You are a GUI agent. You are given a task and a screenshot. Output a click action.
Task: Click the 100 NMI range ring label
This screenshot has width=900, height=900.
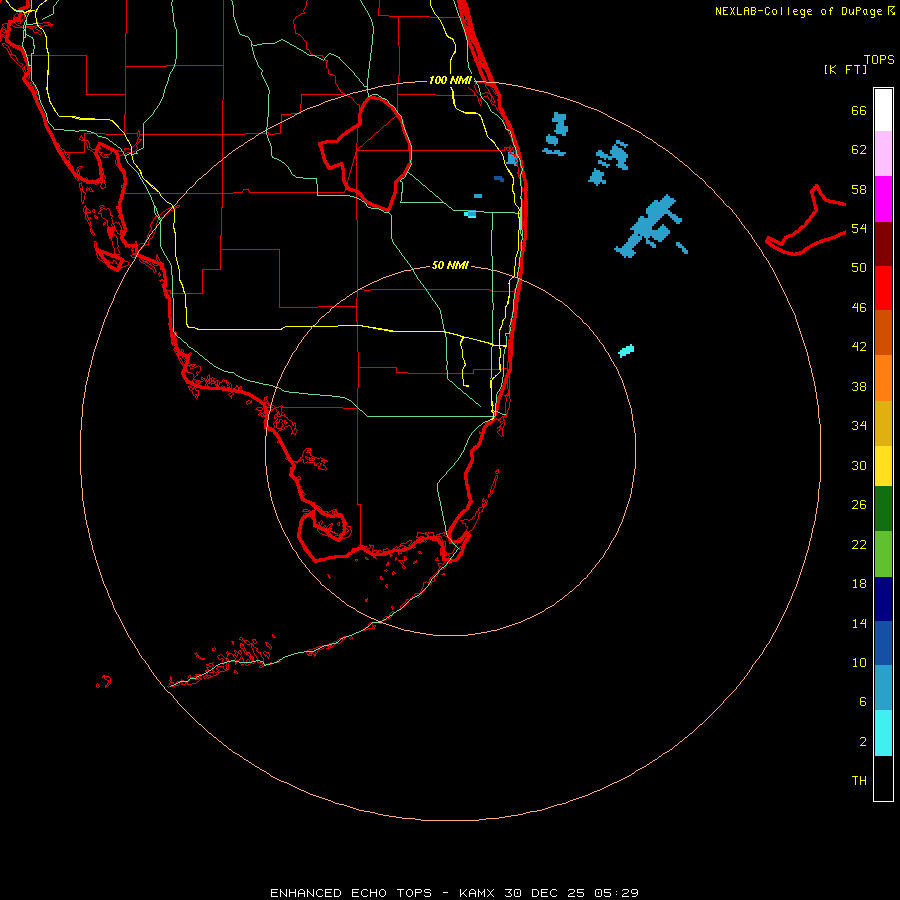[450, 80]
